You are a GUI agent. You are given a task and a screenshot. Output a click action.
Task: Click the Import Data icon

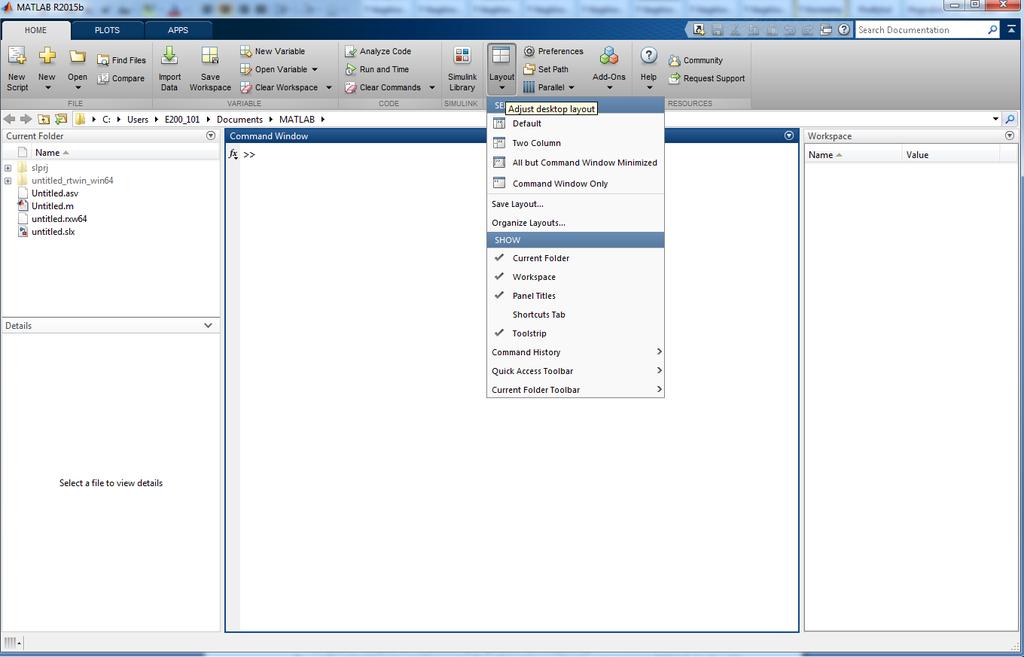(x=169, y=56)
